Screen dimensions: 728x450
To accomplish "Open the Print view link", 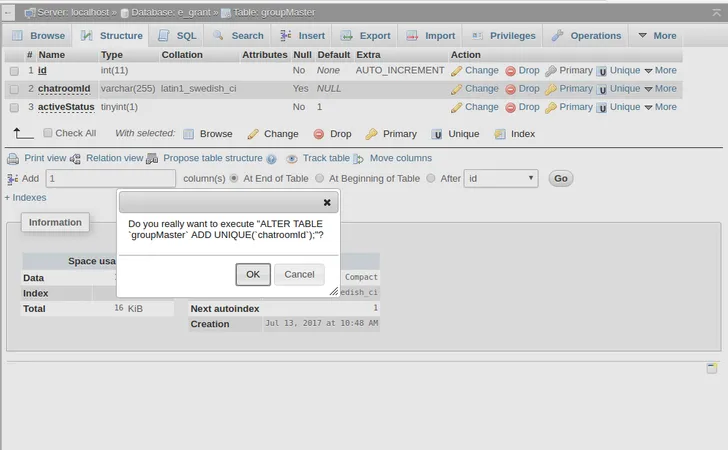I will pos(45,158).
